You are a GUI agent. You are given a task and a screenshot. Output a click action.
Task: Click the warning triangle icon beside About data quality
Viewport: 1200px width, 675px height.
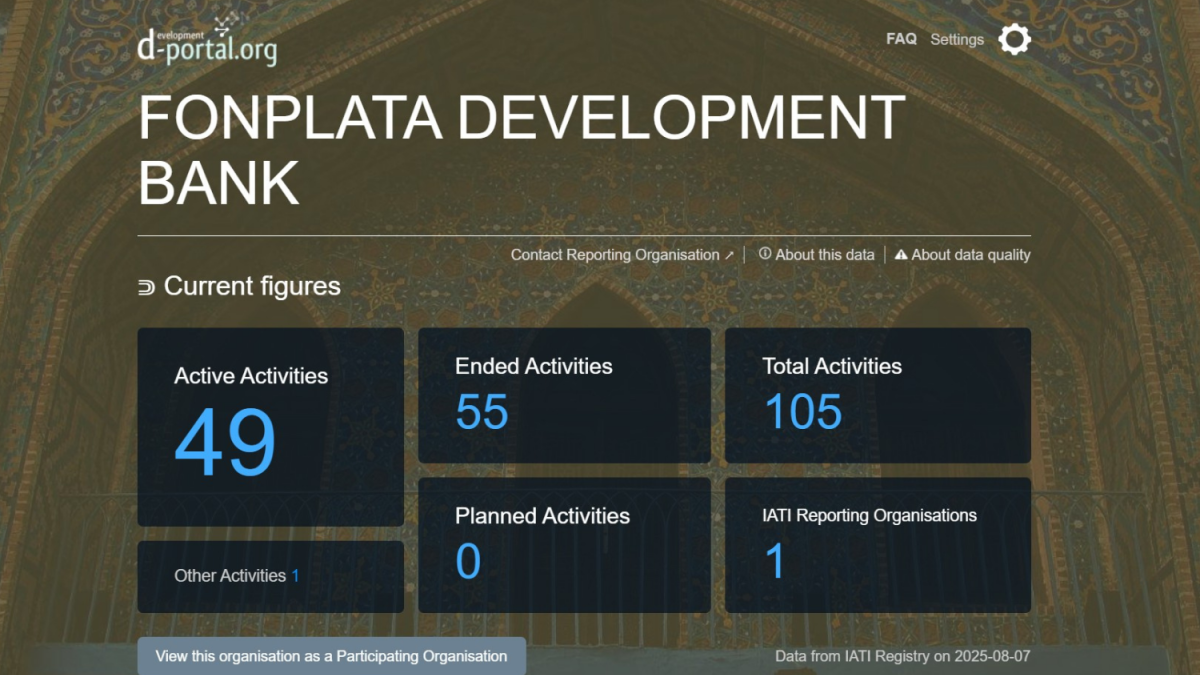[901, 255]
